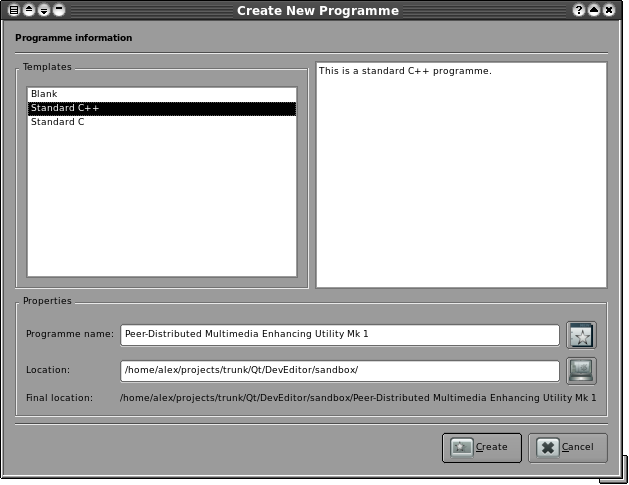The image size is (629, 485).
Task: Close the Create New Programme dialog with X
Action: pyautogui.click(x=609, y=10)
